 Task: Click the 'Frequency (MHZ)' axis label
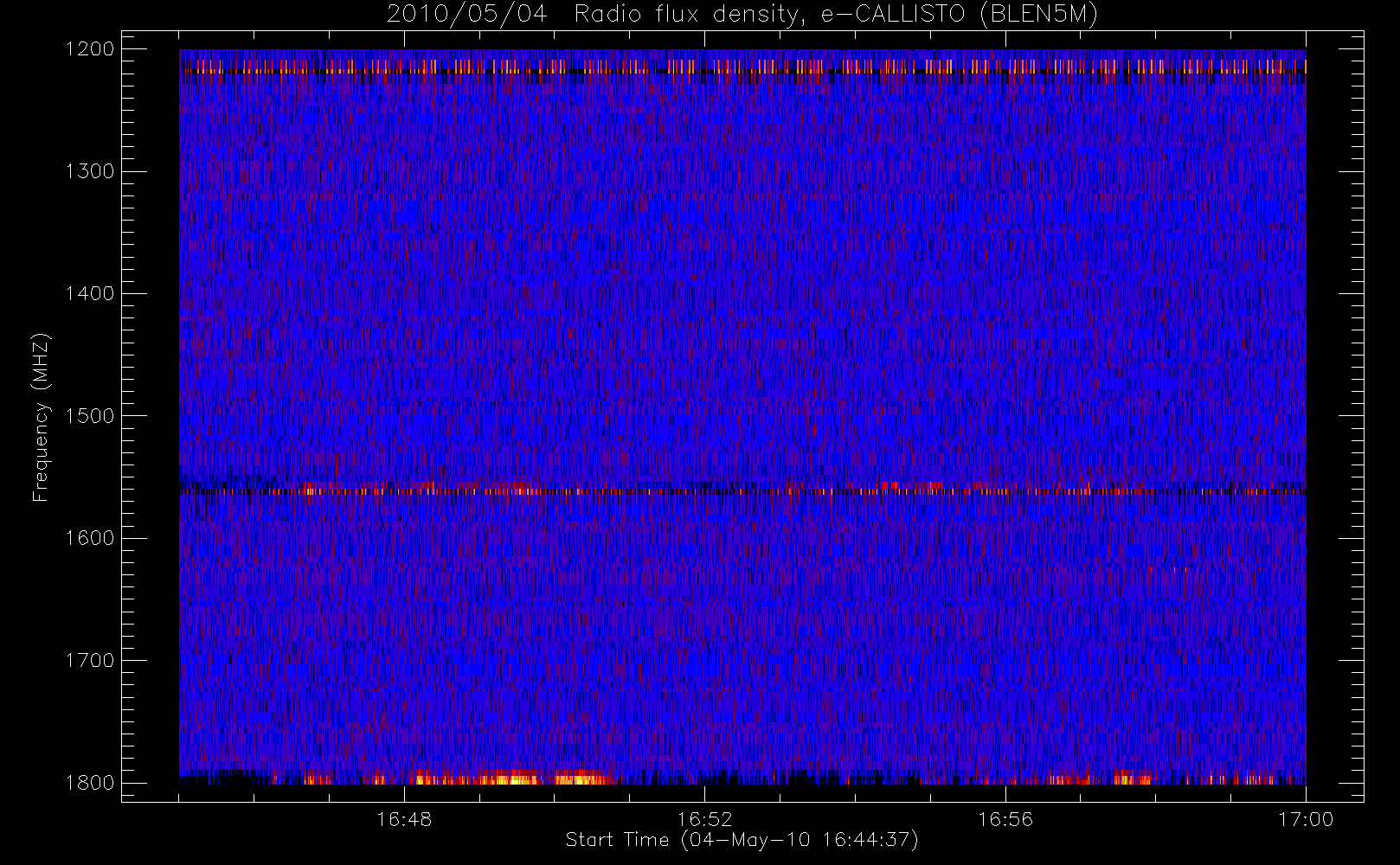(x=41, y=417)
